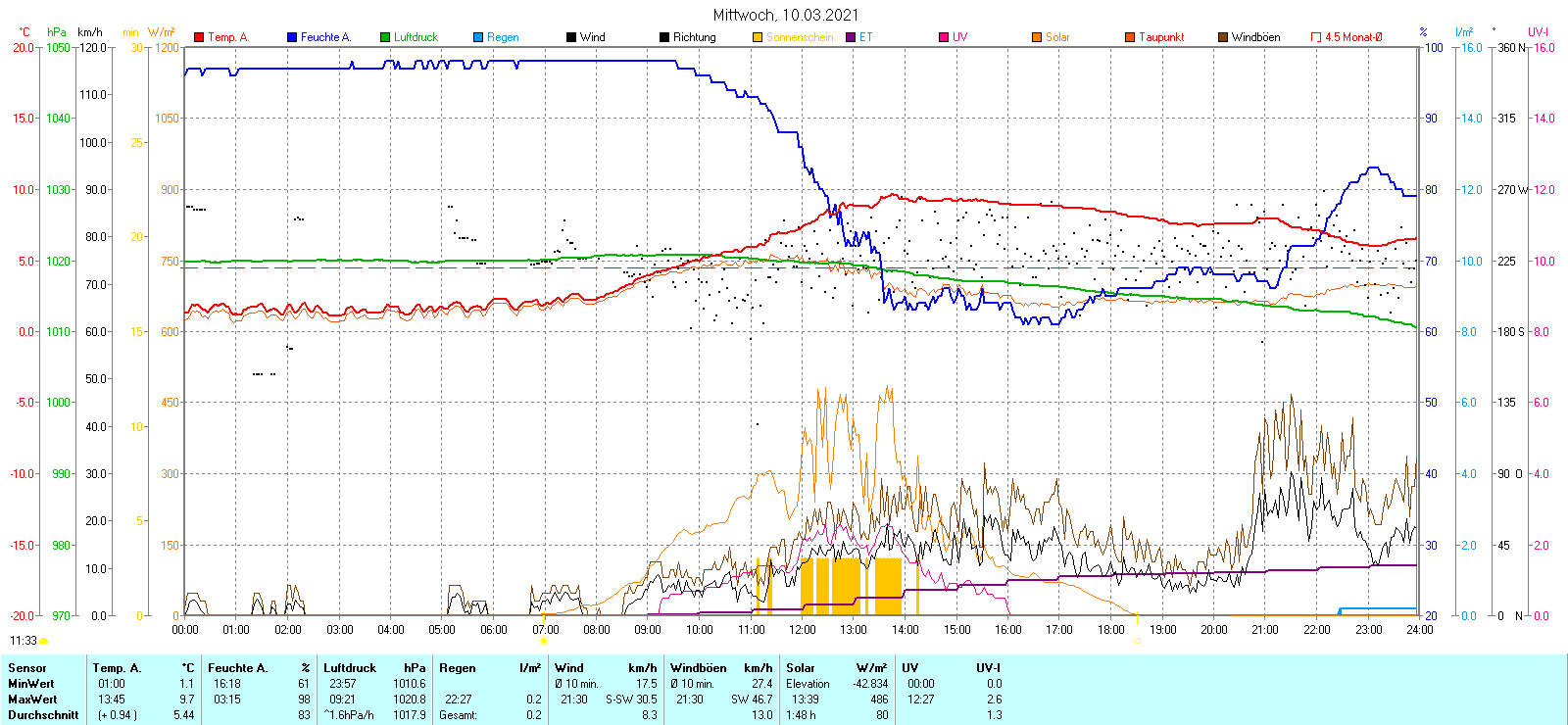Click the magenta UV legend swatch

click(x=944, y=37)
